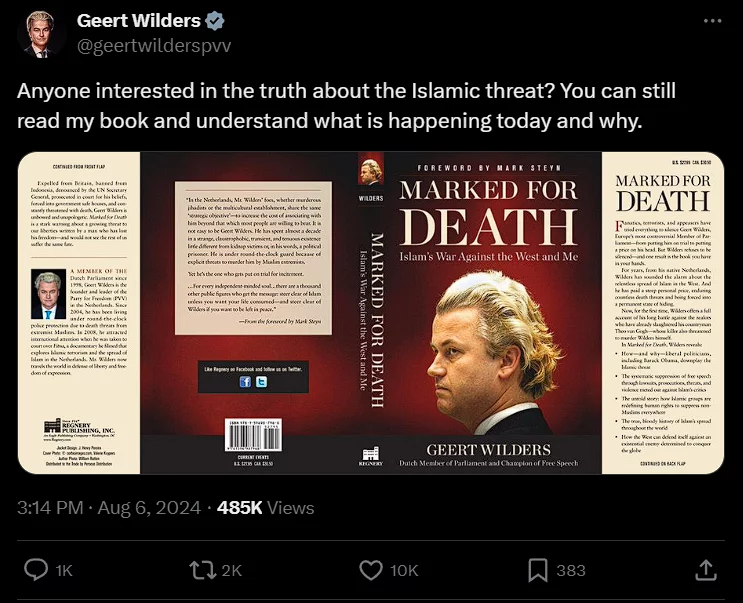Click the 2K reposts count

pyautogui.click(x=232, y=570)
